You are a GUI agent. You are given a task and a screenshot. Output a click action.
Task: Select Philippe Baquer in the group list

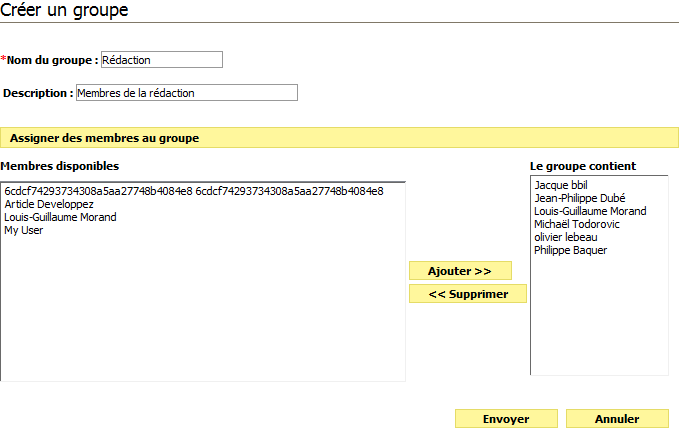pyautogui.click(x=570, y=250)
